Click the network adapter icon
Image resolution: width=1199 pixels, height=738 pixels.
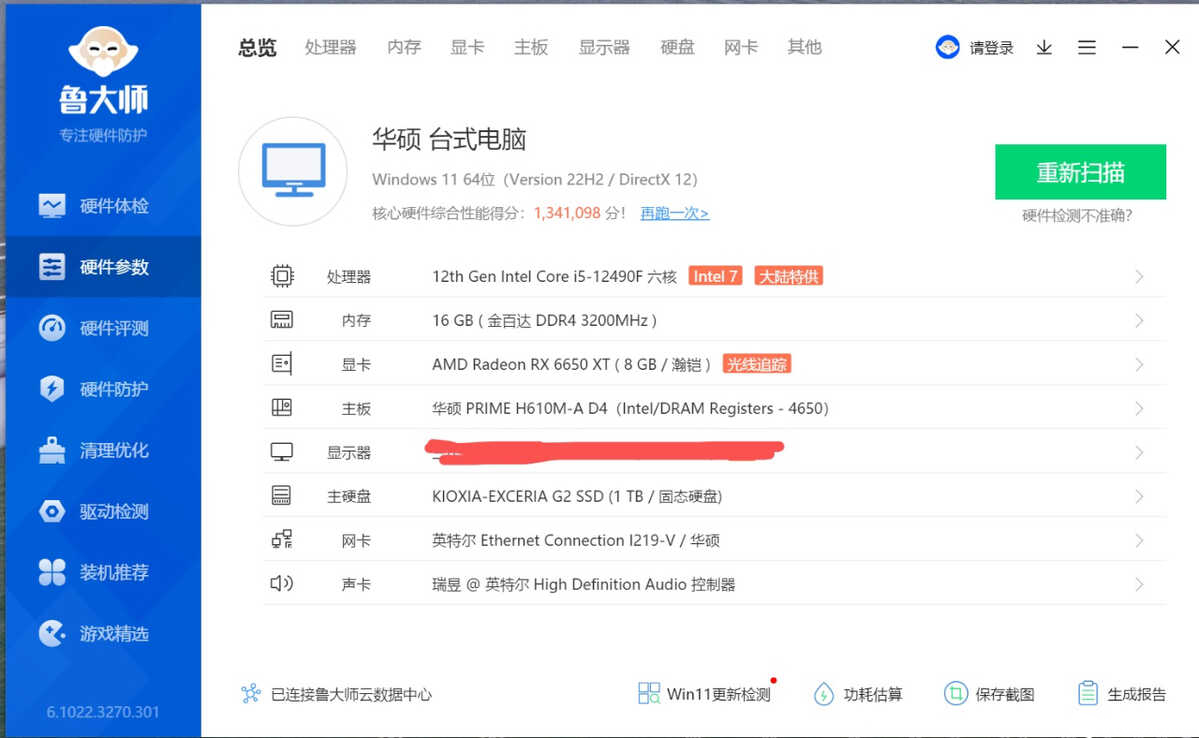point(281,540)
